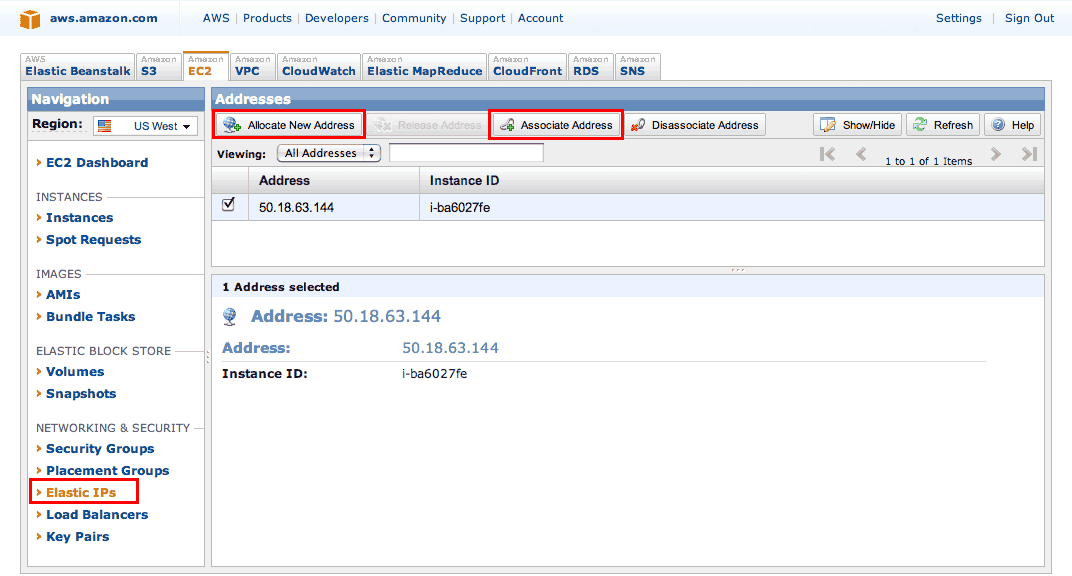This screenshot has height=576, width=1072.
Task: Open Placement Groups in navigation
Action: [107, 470]
